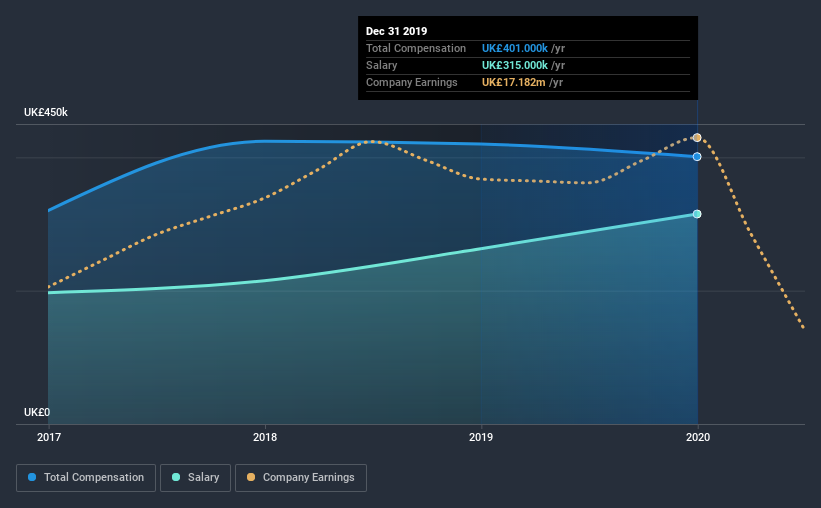This screenshot has width=821, height=508.
Task: Click the teal Salary data point at 2020
Action: 697,214
